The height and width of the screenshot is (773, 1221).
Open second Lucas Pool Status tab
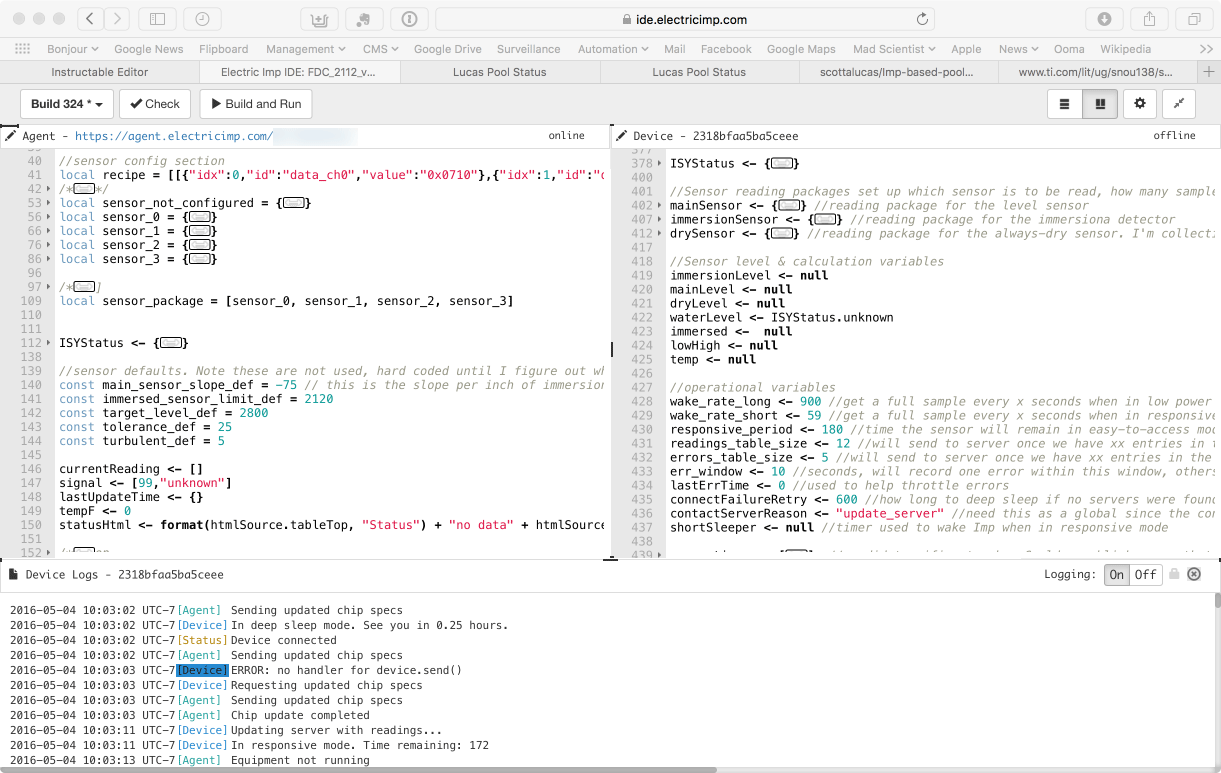[x=699, y=72]
